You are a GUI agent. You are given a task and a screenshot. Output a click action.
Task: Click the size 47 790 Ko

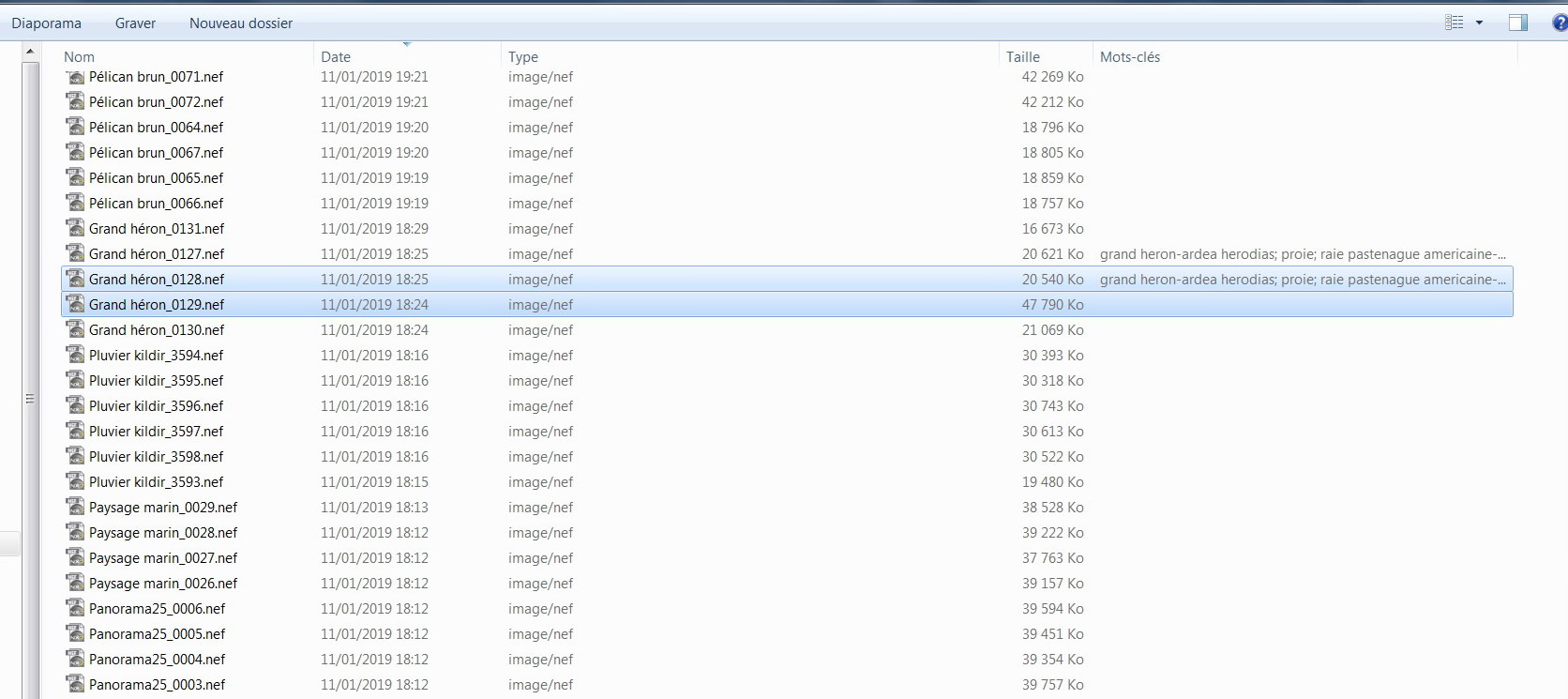pos(1052,304)
